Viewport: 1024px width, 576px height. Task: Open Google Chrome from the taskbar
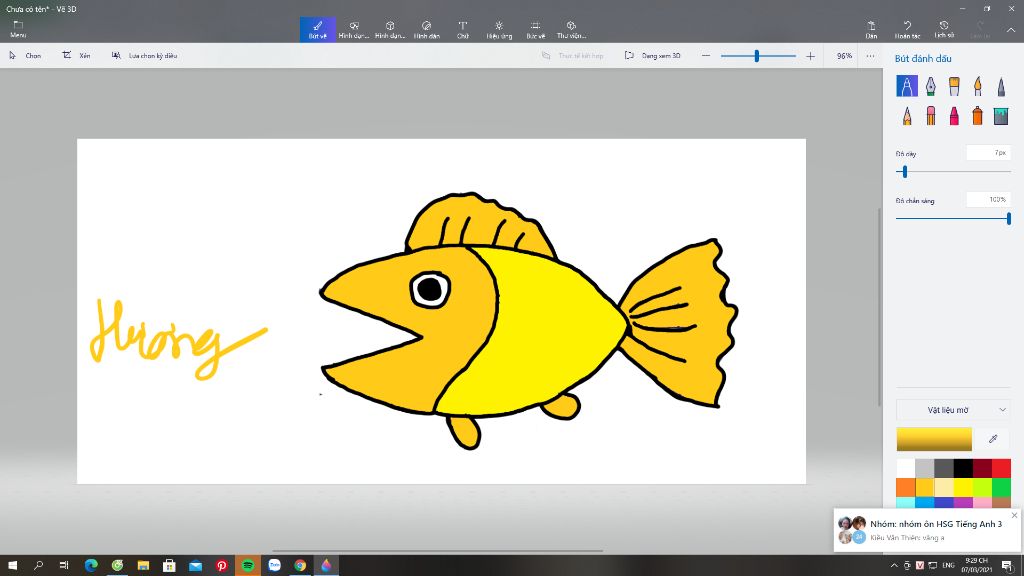pyautogui.click(x=300, y=566)
